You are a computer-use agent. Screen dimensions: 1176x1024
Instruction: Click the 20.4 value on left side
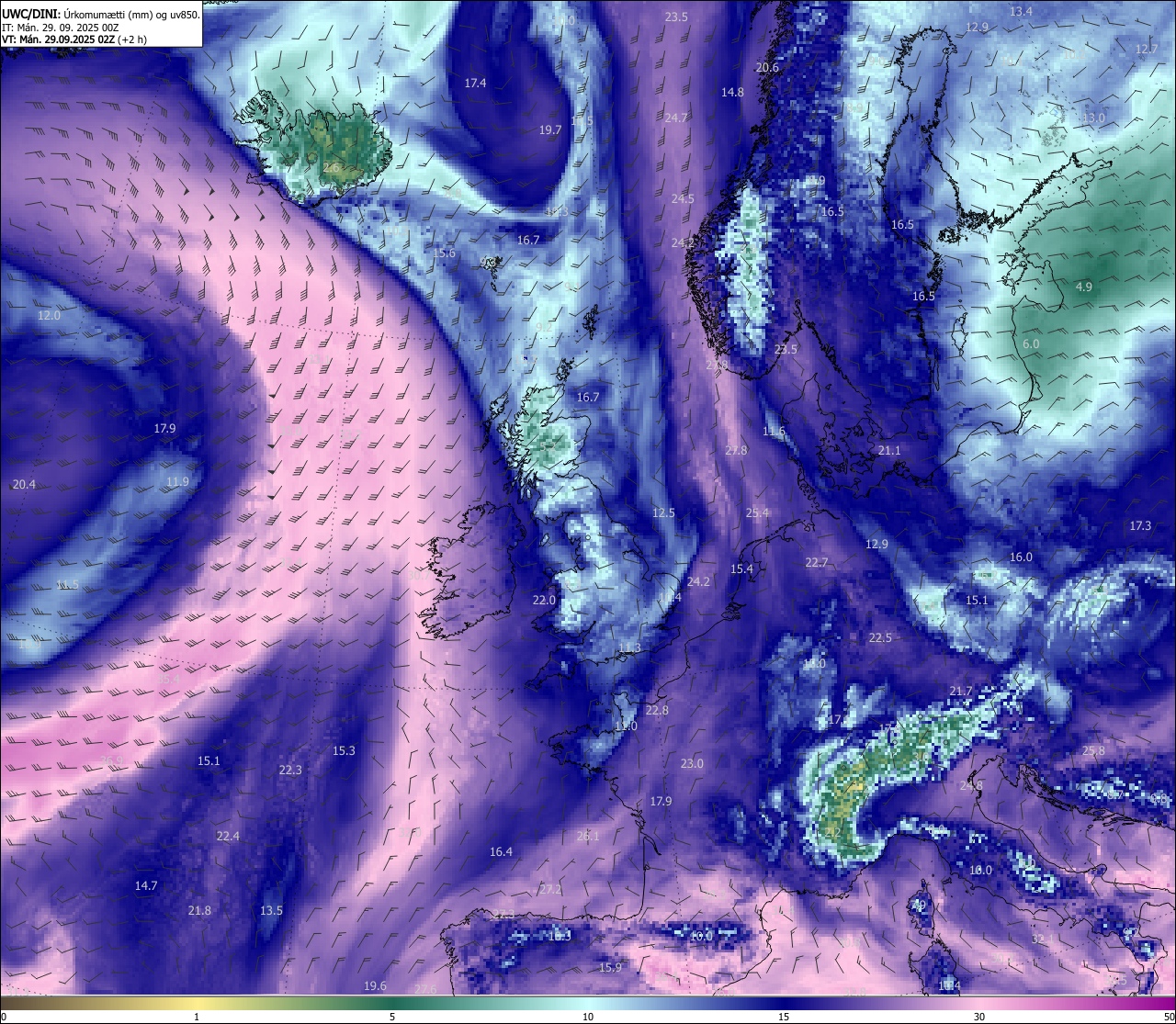tap(24, 485)
